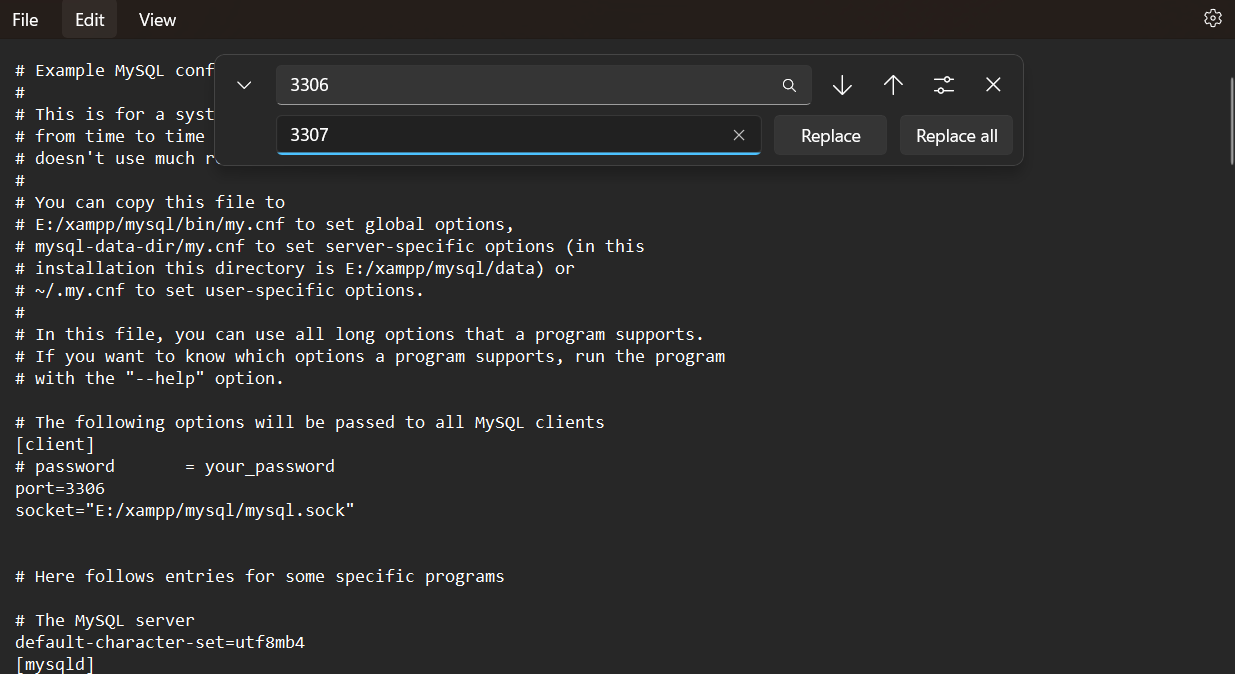The image size is (1235, 674).
Task: Open the Edit menu
Action: click(x=89, y=20)
